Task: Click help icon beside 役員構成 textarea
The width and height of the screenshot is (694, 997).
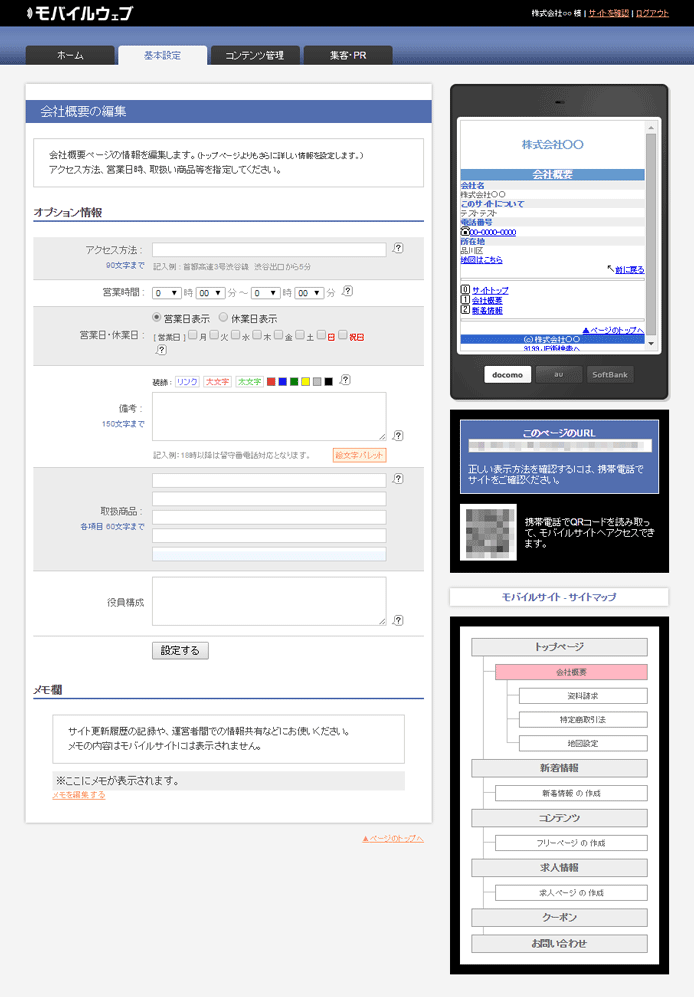Action: pyautogui.click(x=398, y=620)
